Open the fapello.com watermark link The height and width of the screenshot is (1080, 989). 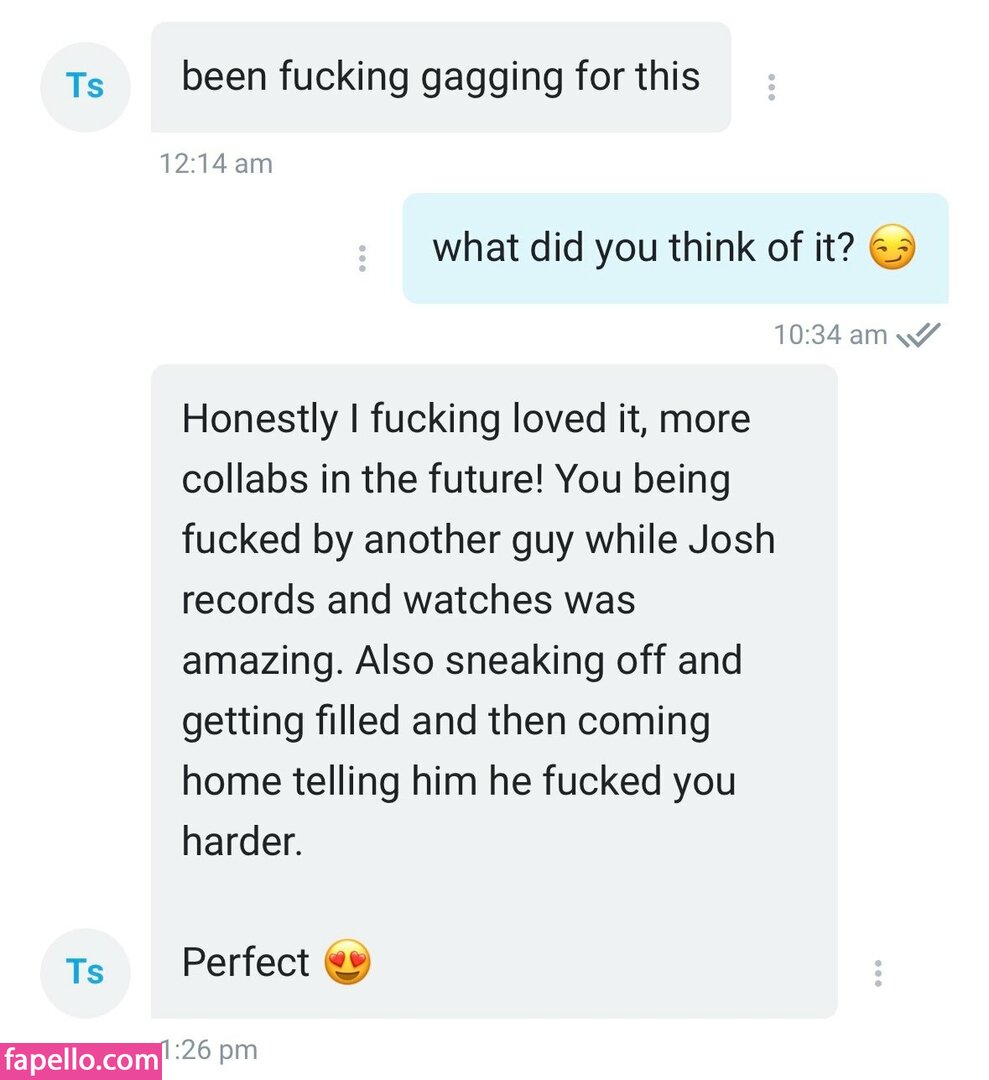coord(81,1061)
